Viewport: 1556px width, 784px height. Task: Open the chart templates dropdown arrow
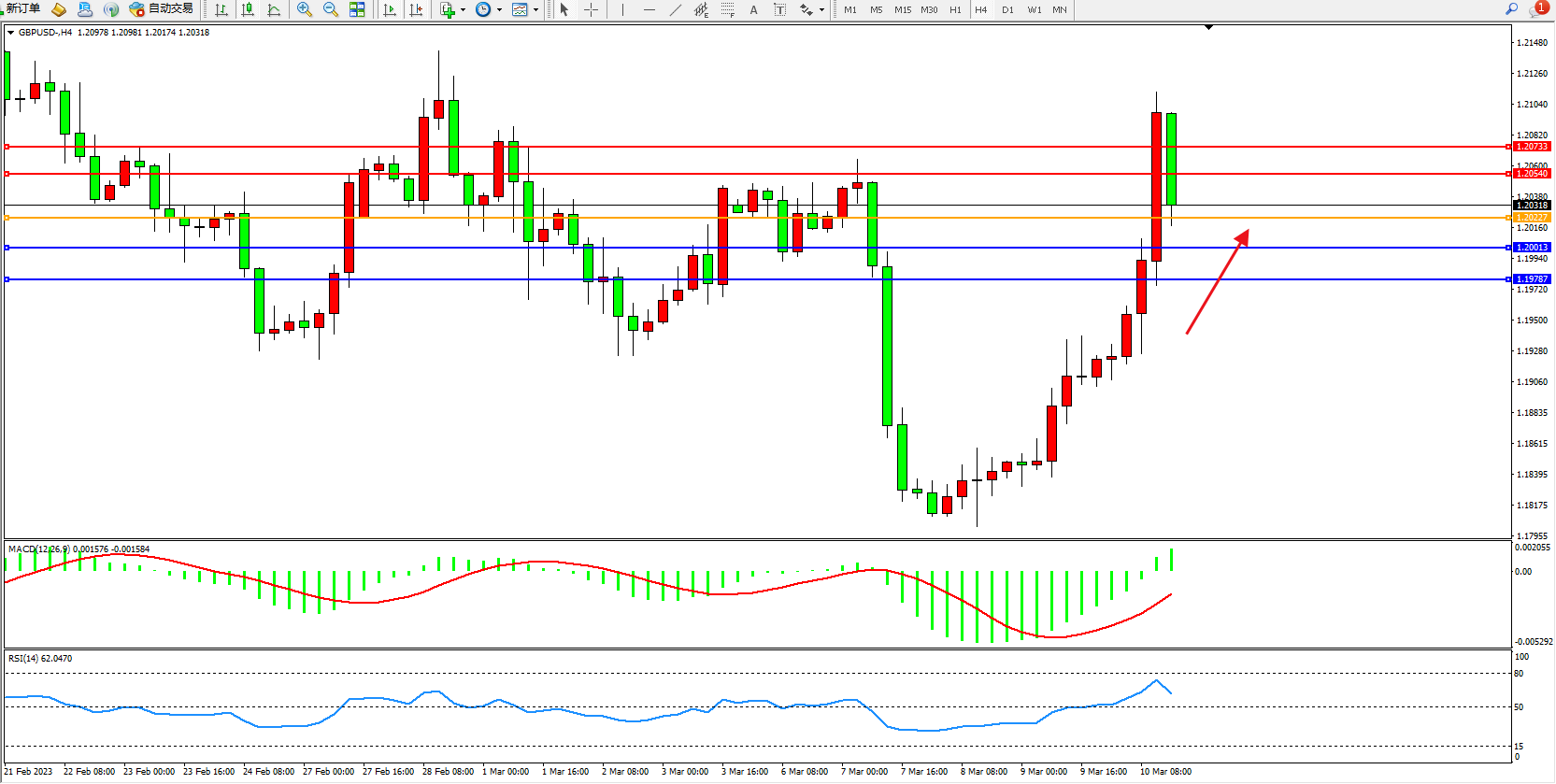click(x=535, y=10)
